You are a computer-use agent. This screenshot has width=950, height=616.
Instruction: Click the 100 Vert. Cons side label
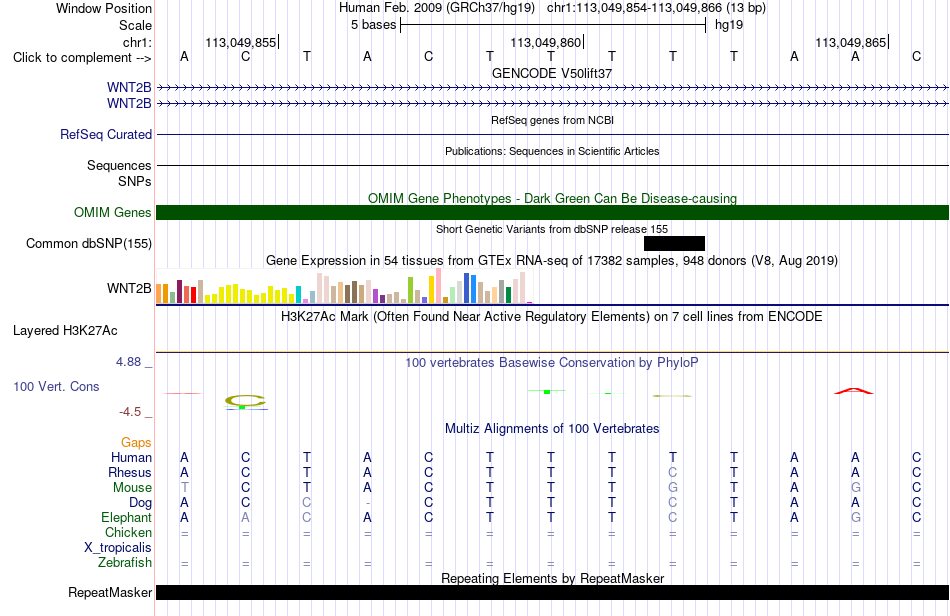coord(56,386)
